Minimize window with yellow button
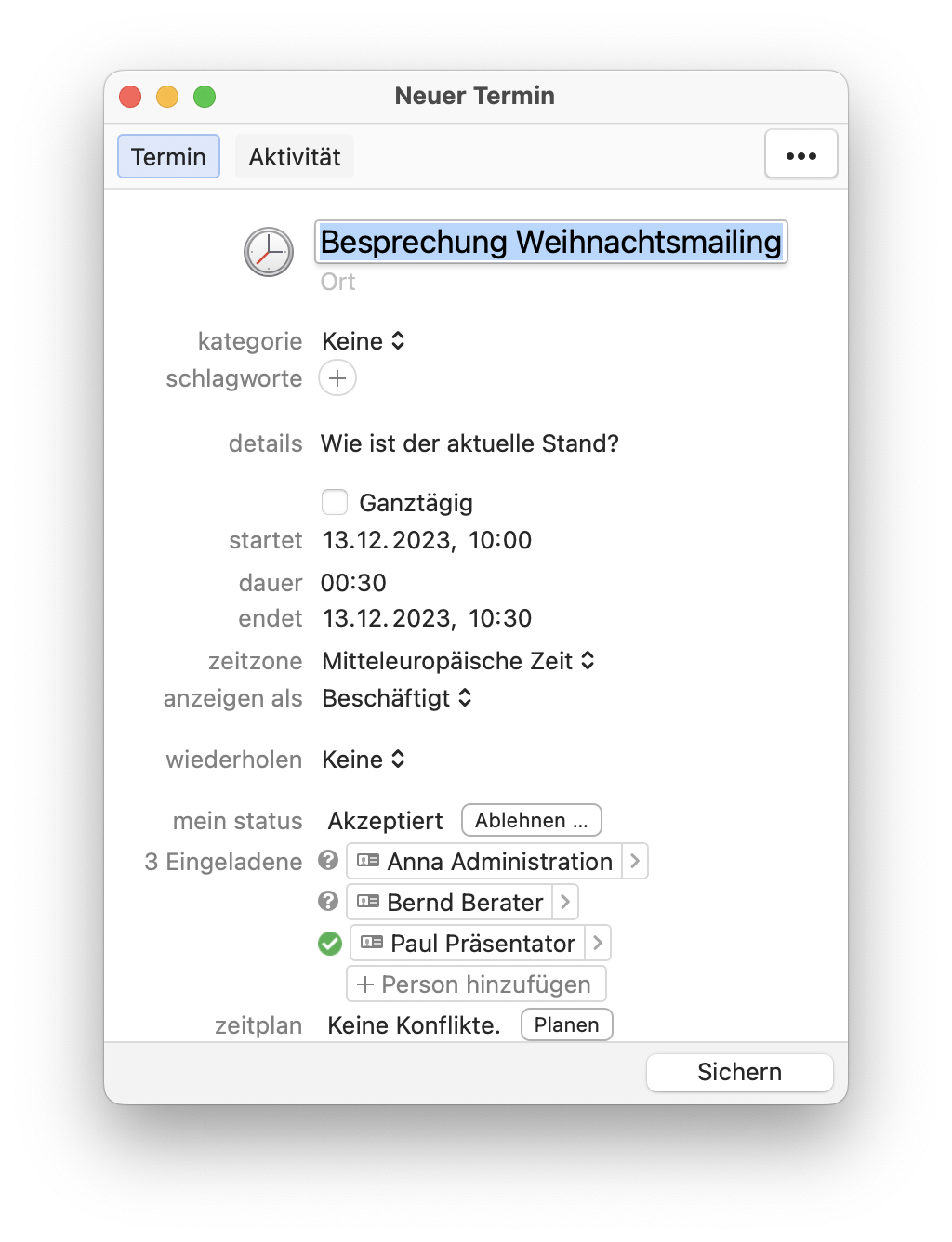 coord(167,97)
